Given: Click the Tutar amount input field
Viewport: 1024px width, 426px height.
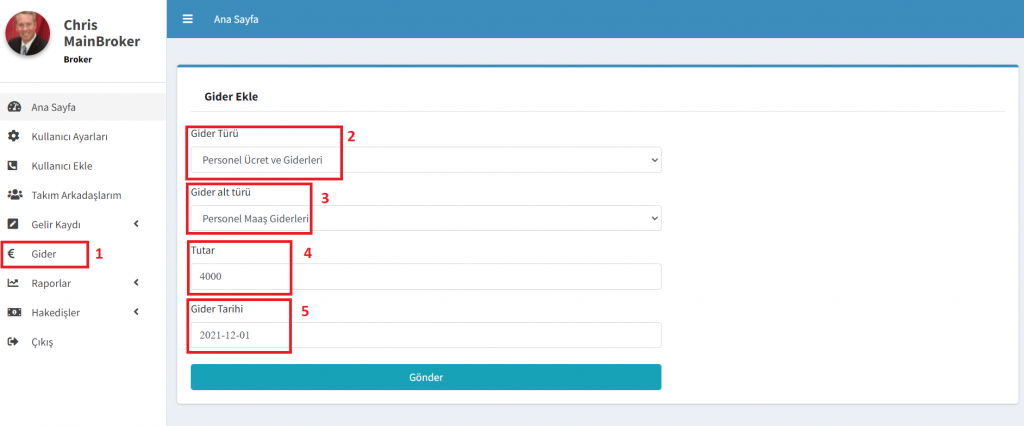Looking at the screenshot, I should point(425,276).
